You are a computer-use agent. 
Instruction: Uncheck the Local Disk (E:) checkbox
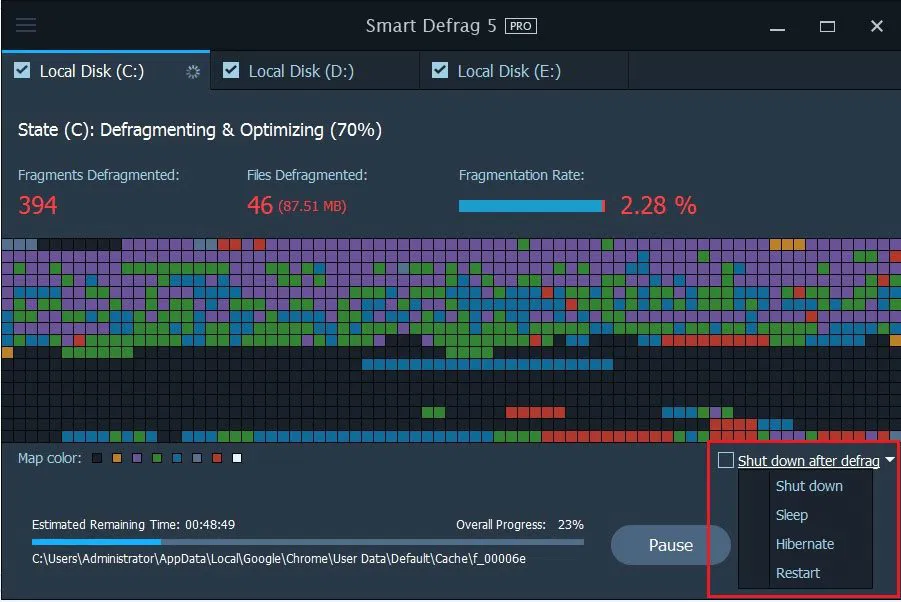click(440, 71)
